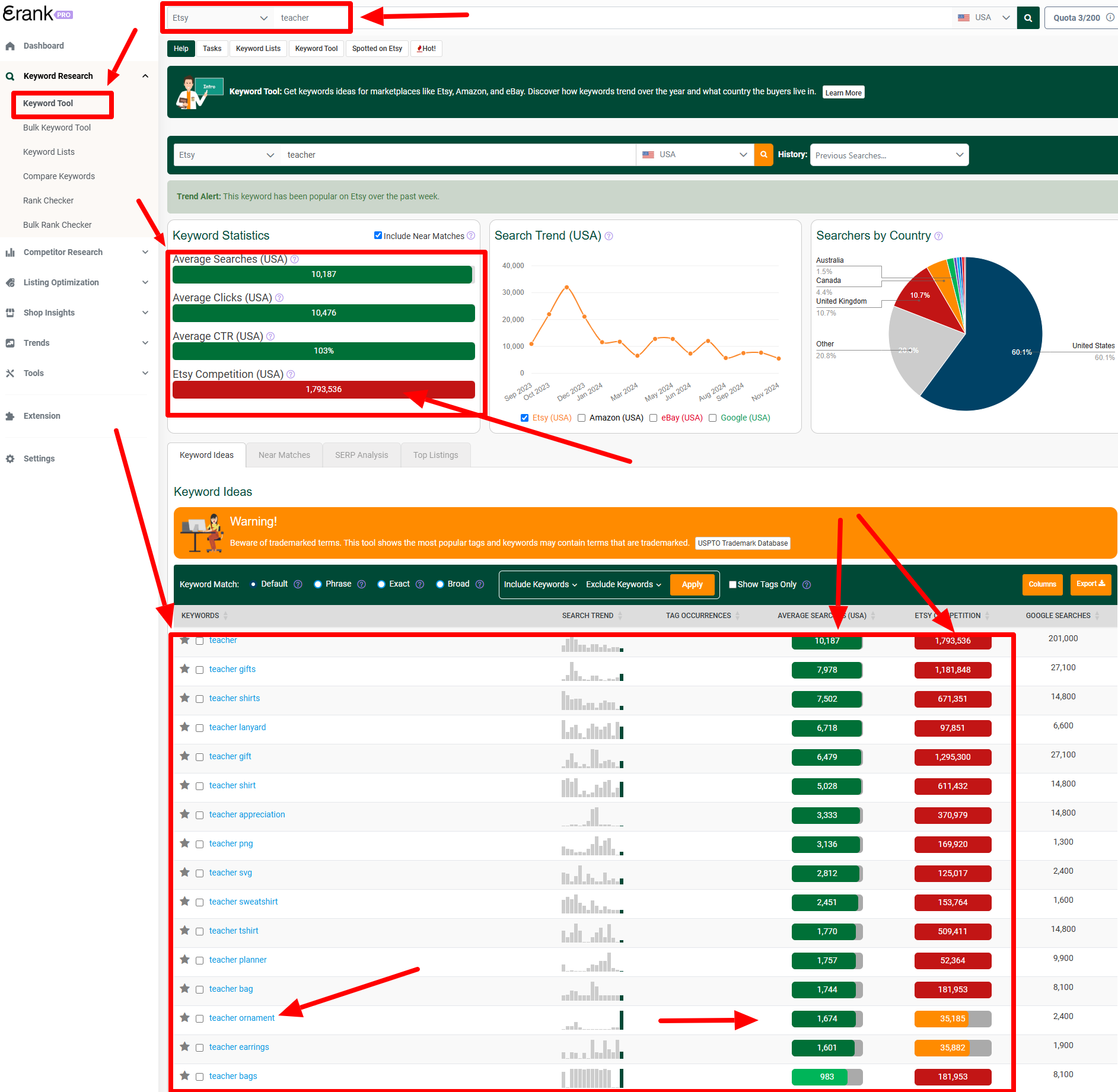Click the Dashboard home icon
1118x1092 pixels.
10,46
